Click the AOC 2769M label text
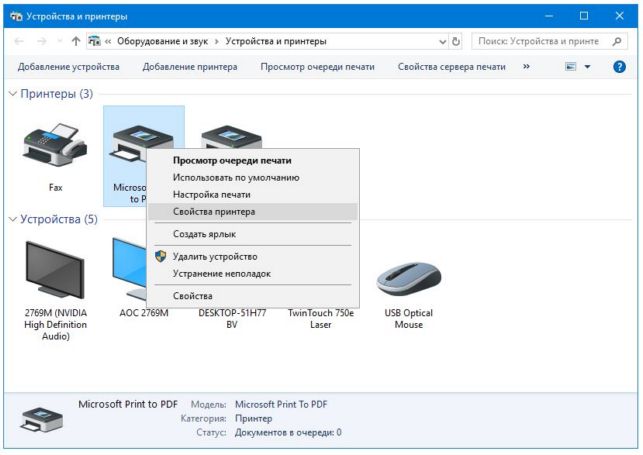This screenshot has height=455, width=643. [144, 313]
